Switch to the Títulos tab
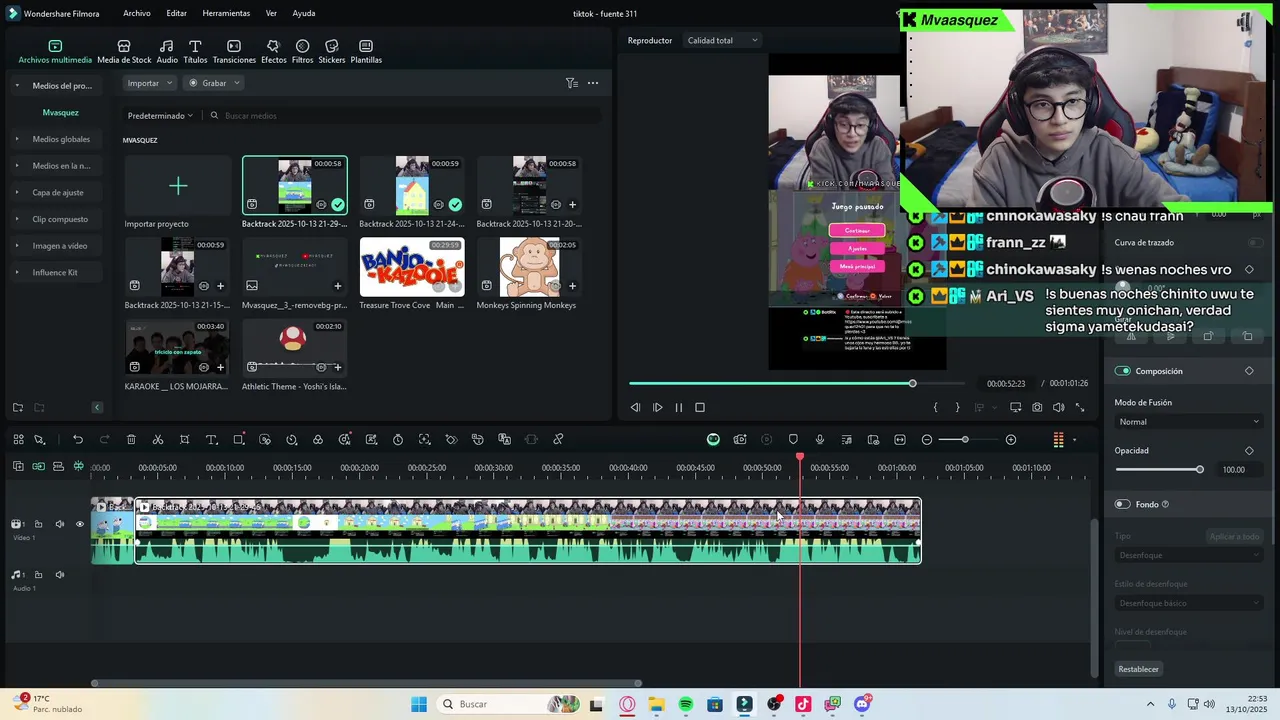 pos(195,52)
